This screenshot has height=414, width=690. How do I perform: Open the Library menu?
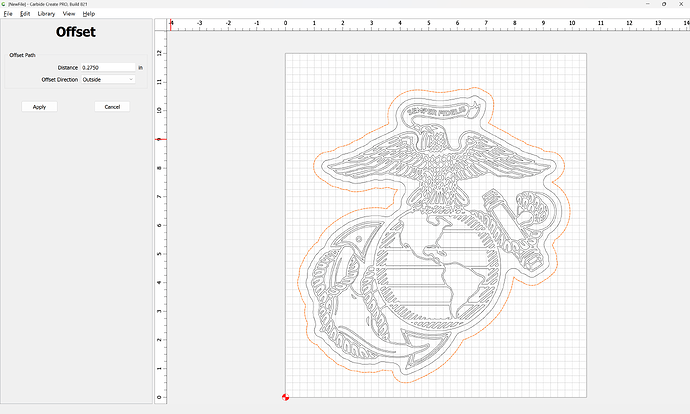coord(46,14)
